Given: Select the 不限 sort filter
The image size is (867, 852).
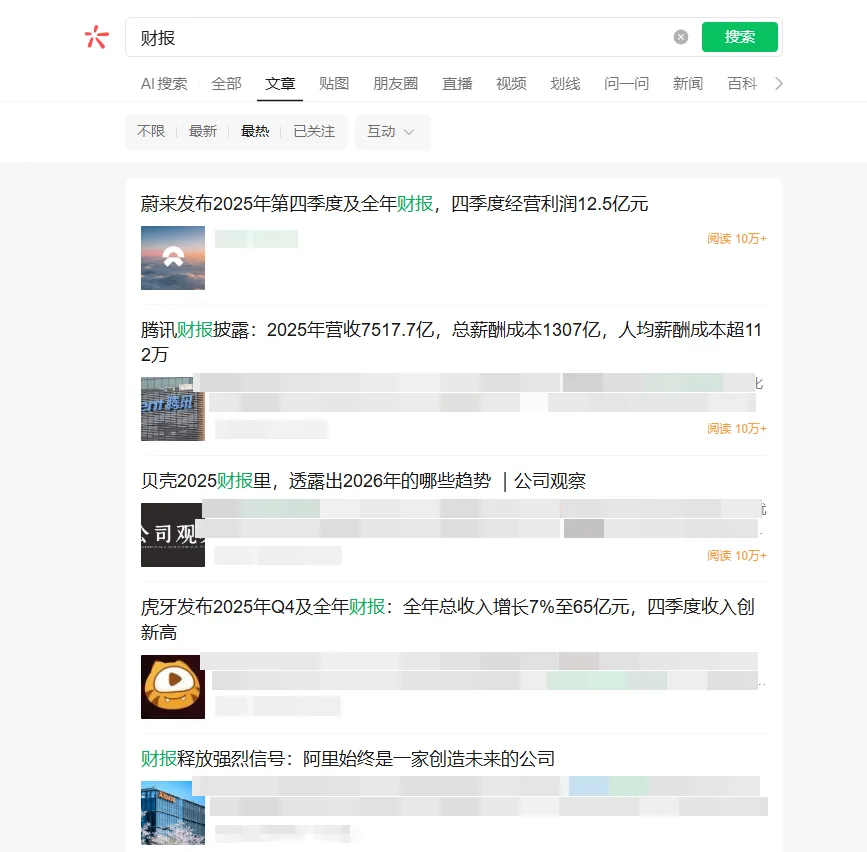Looking at the screenshot, I should (x=151, y=131).
